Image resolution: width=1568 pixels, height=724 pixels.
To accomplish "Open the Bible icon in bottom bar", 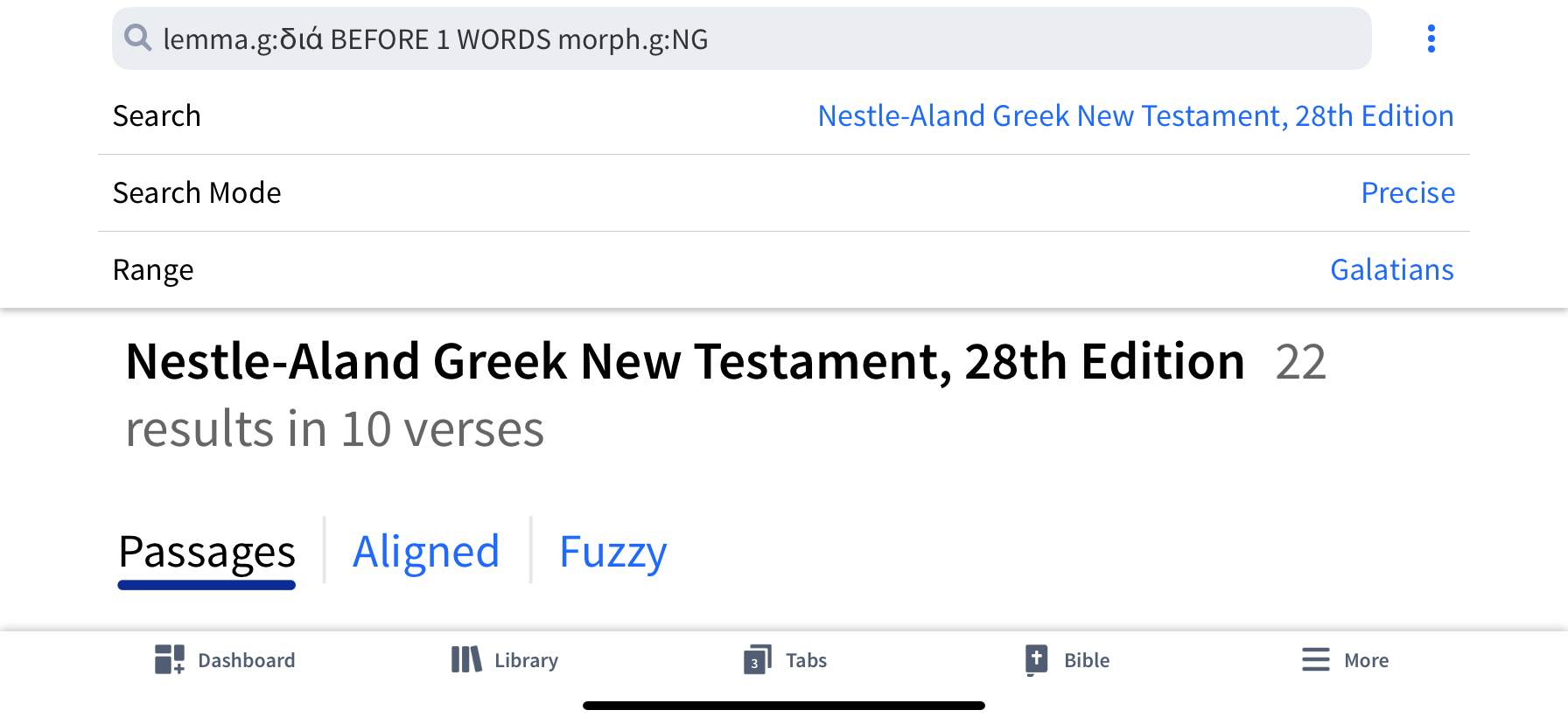I will [1036, 660].
